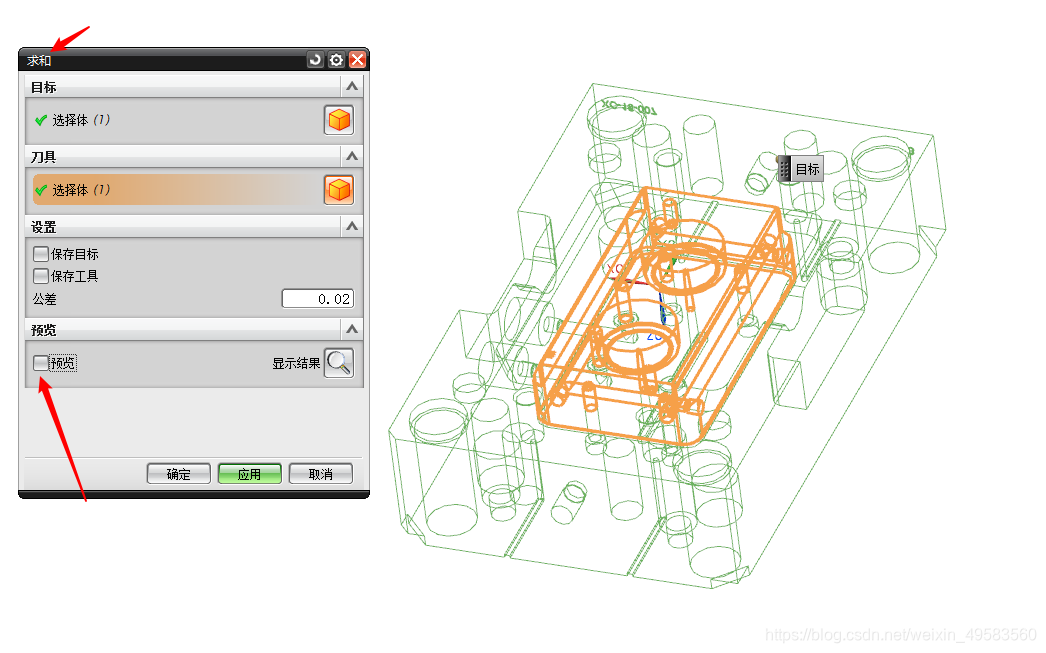Collapse the 预览 section

pos(352,330)
